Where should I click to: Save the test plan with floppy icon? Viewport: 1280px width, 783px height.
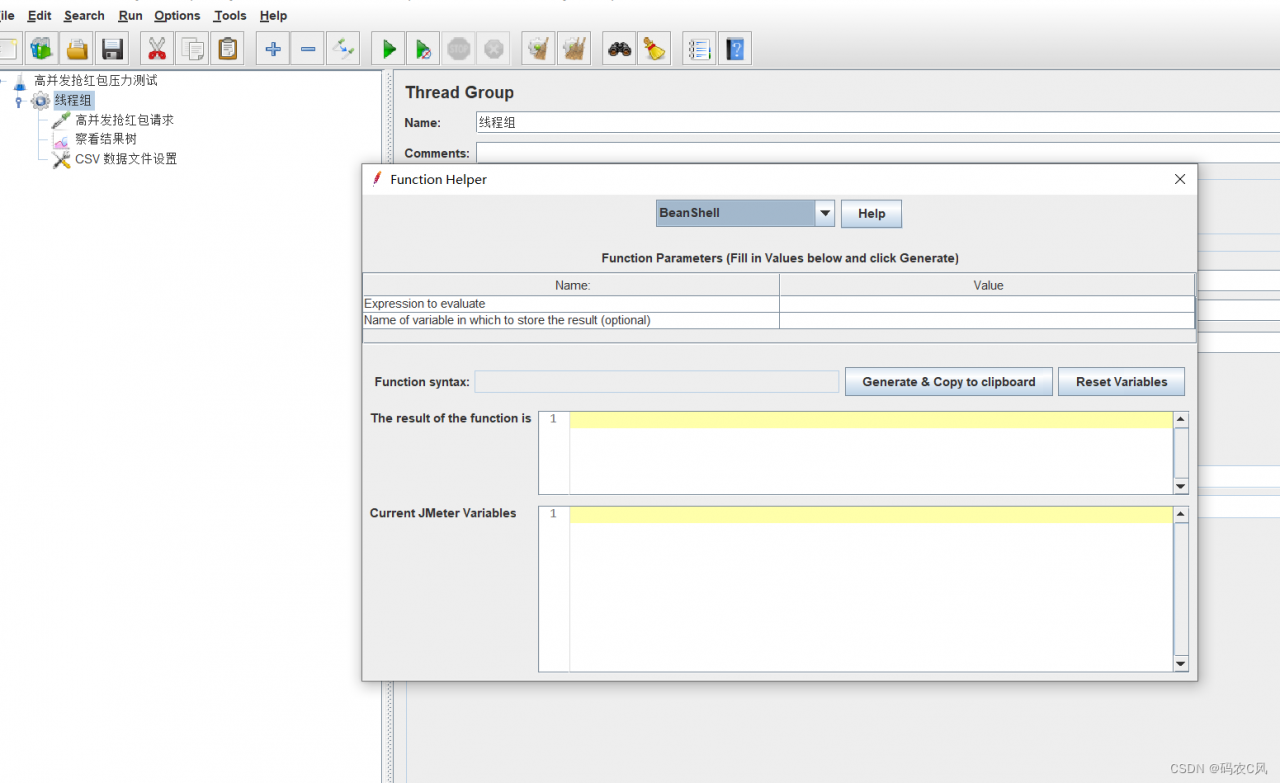coord(112,48)
